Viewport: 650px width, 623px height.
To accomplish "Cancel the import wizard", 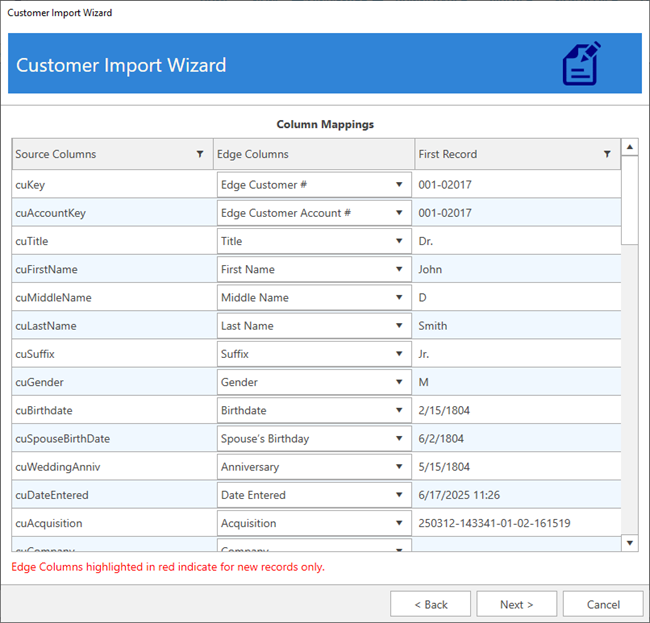I will click(x=603, y=604).
